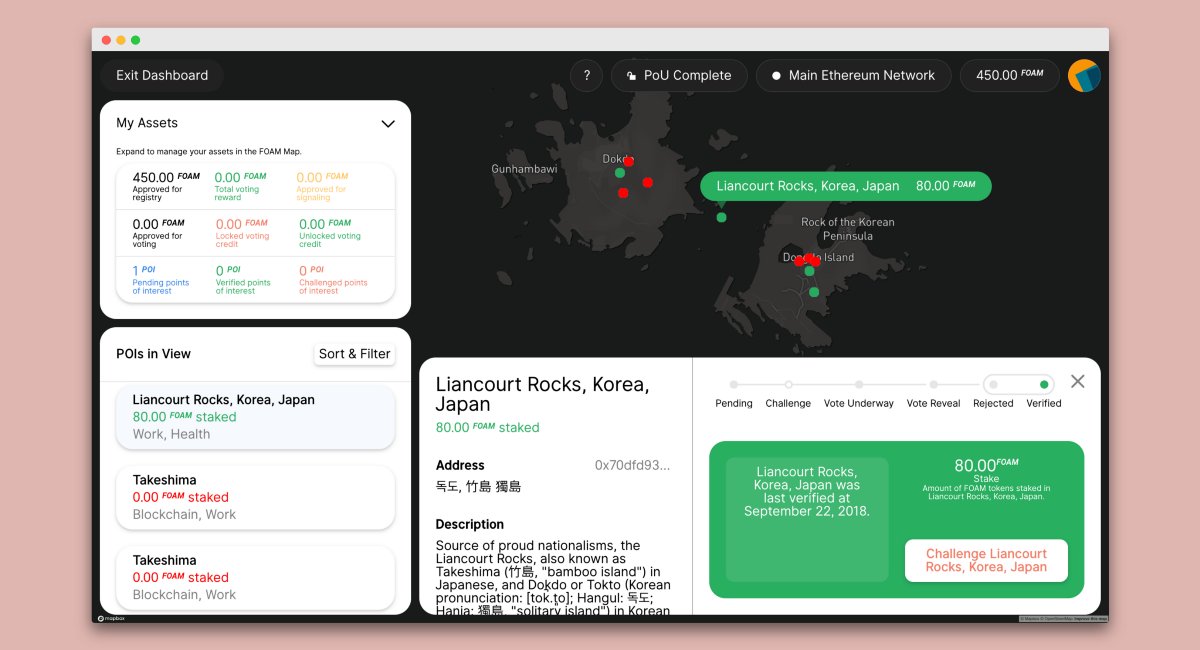The height and width of the screenshot is (650, 1200).
Task: Select the Liancourt Rocks POI list item
Action: tap(255, 416)
